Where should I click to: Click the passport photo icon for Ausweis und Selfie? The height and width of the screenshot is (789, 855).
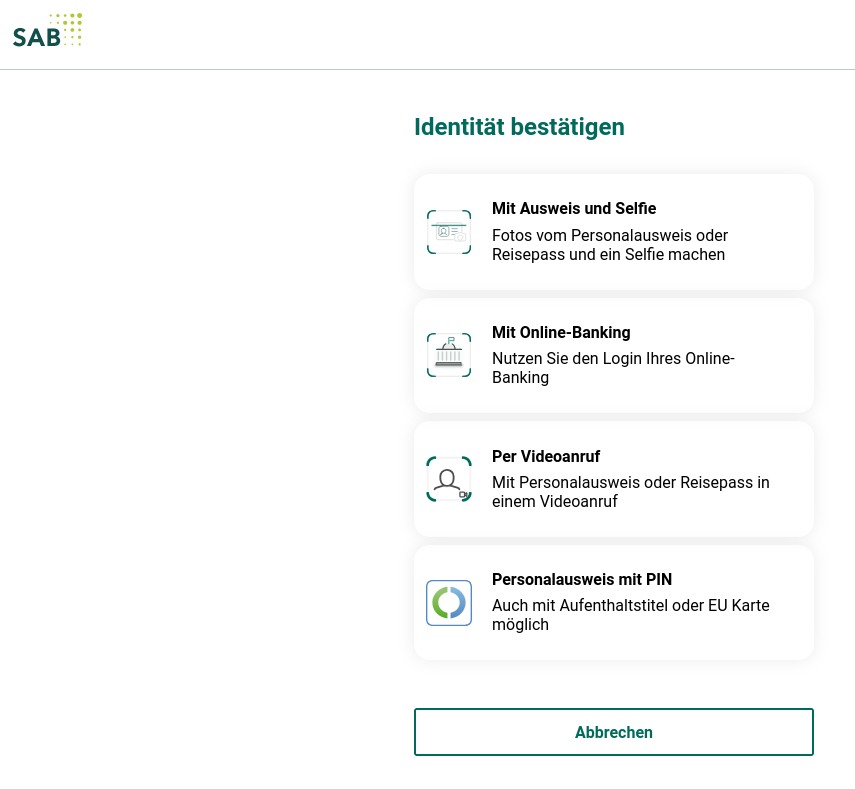click(x=449, y=231)
